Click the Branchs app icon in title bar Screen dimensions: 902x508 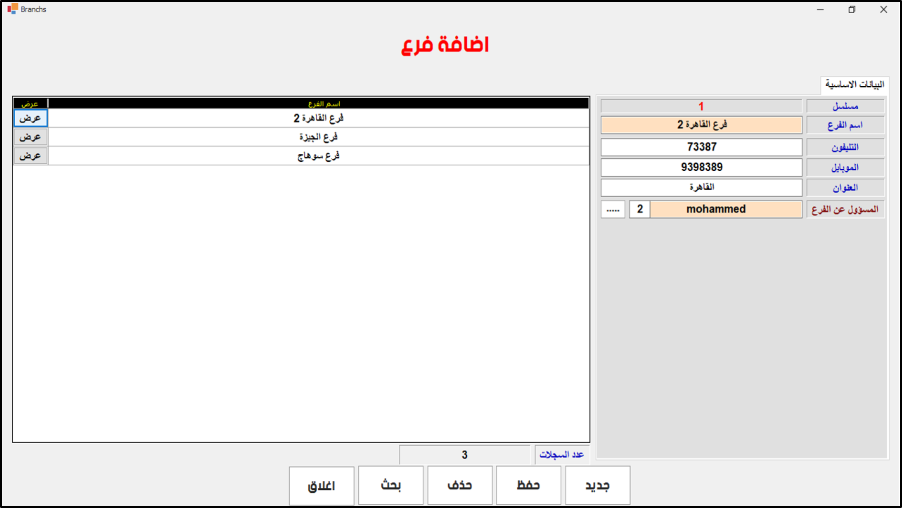(12, 9)
